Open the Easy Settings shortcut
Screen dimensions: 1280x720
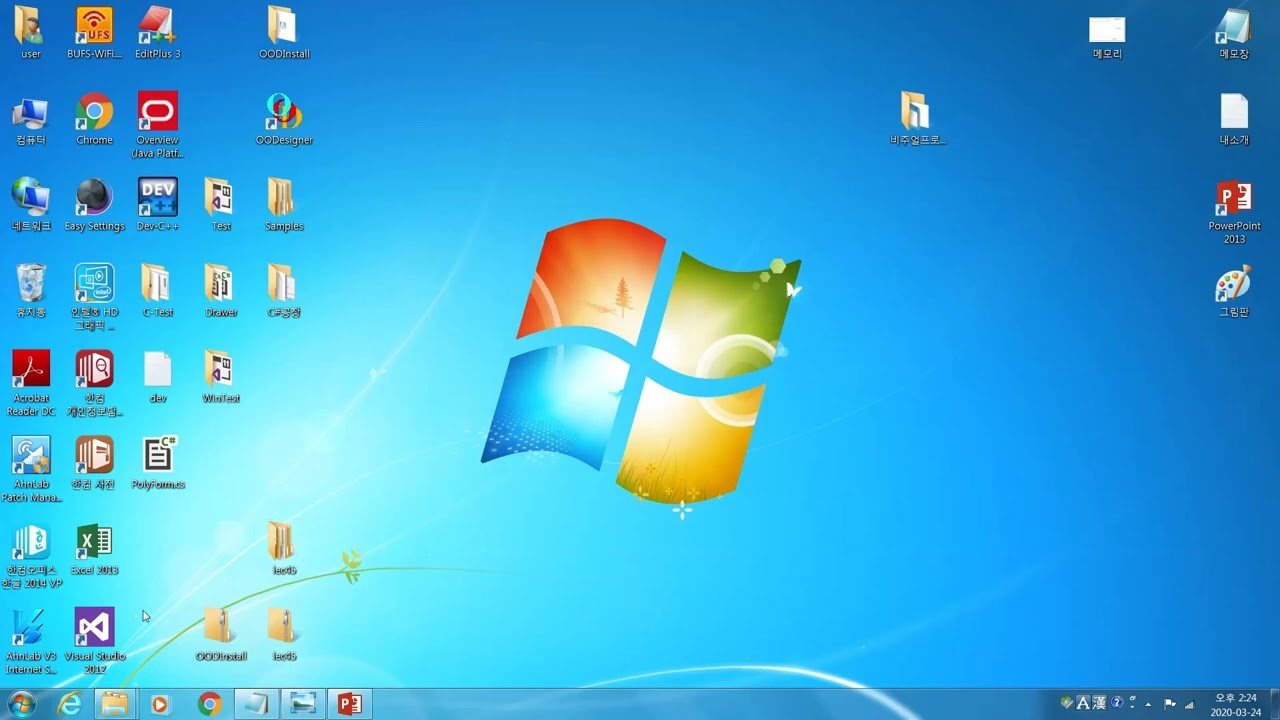click(x=94, y=206)
